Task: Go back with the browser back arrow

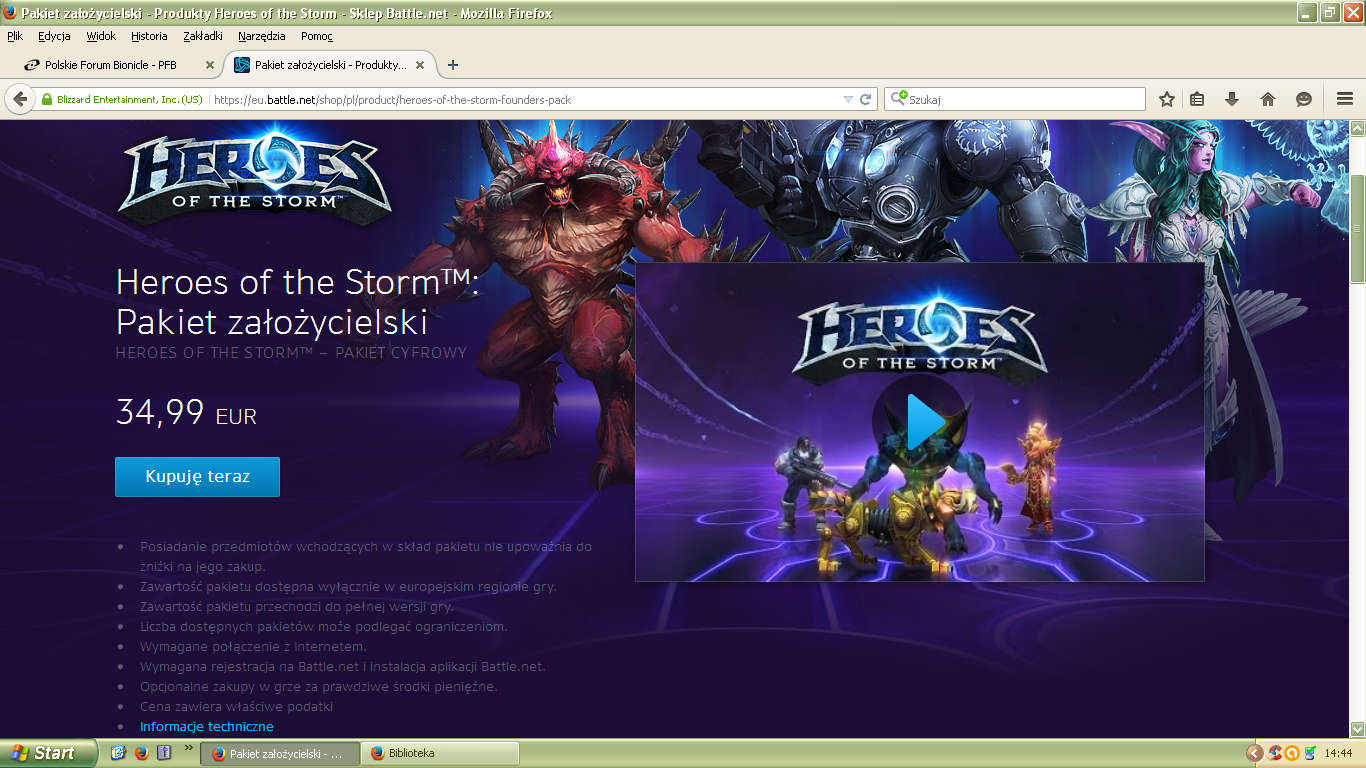Action: click(19, 99)
